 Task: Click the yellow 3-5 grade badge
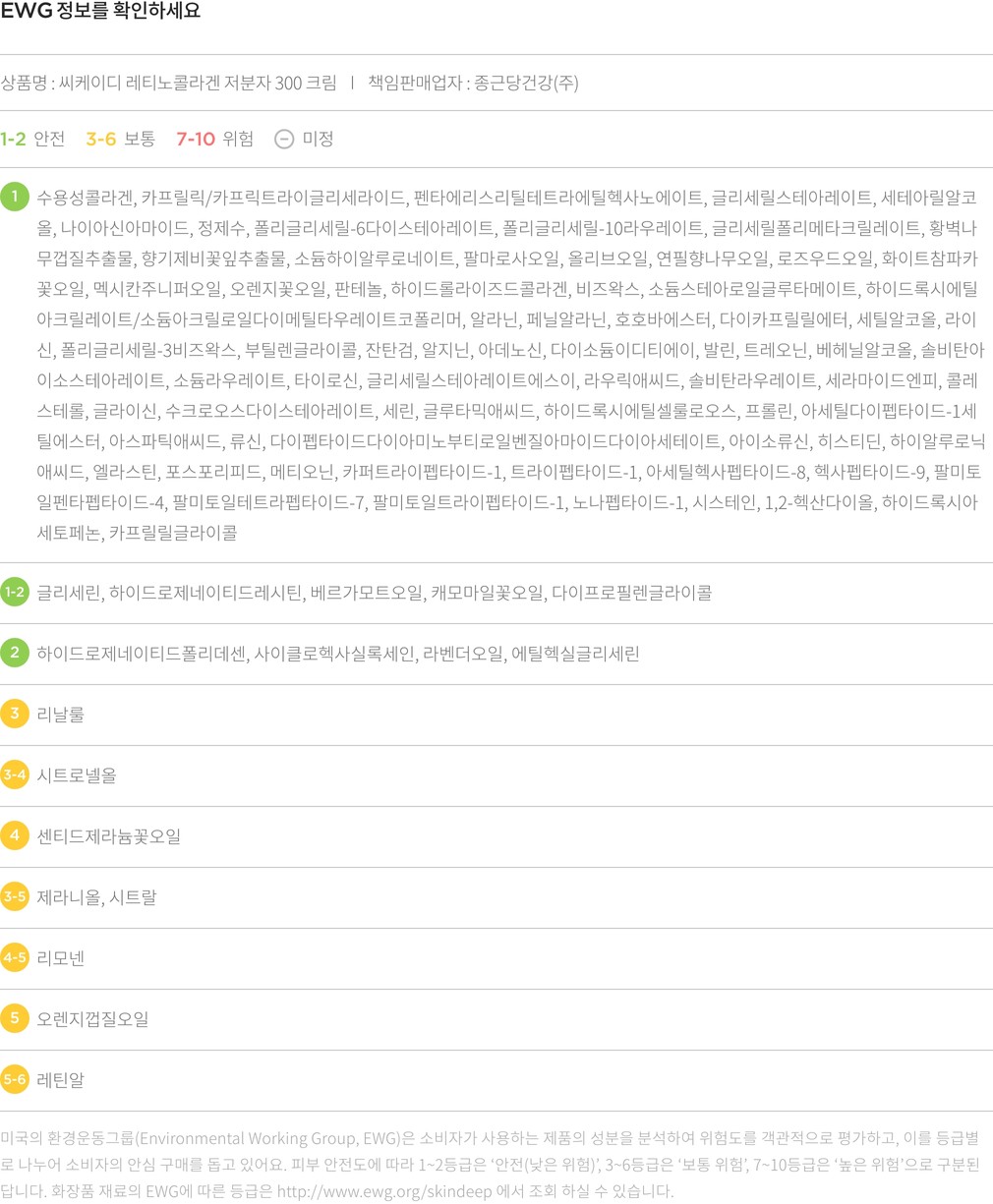coord(15,896)
